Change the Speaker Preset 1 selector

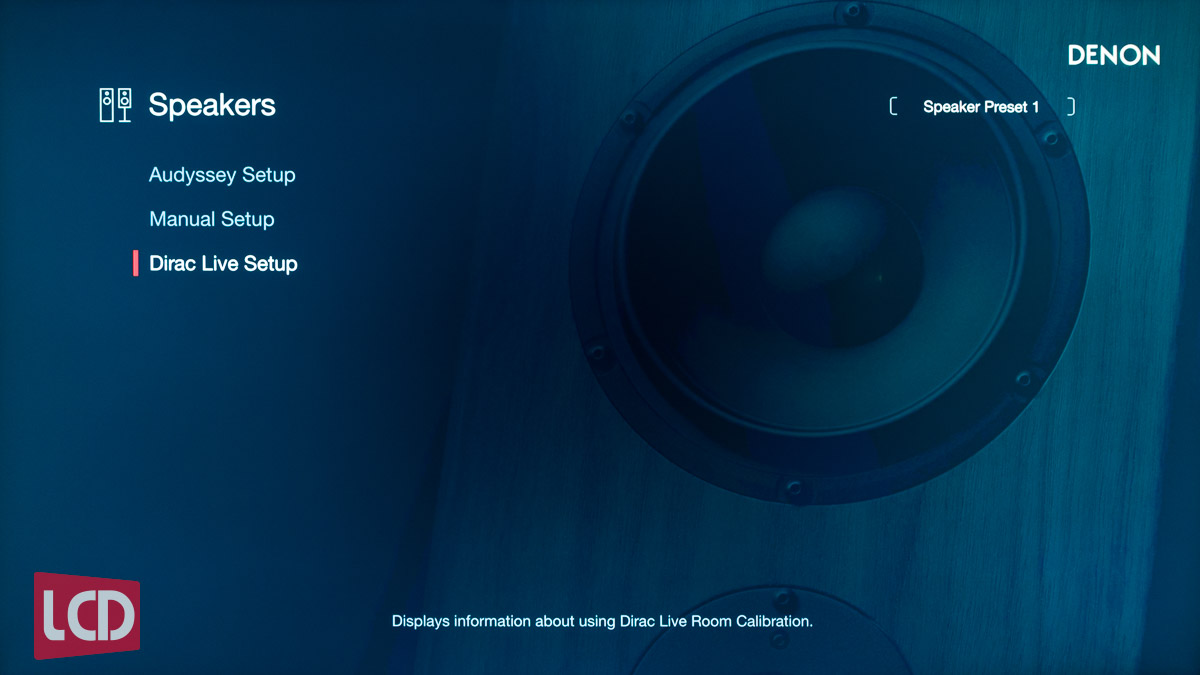[982, 107]
